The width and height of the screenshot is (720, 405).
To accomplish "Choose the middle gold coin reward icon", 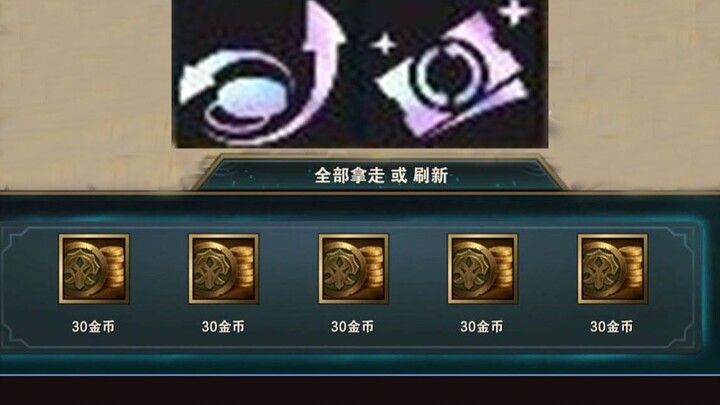I will point(354,269).
